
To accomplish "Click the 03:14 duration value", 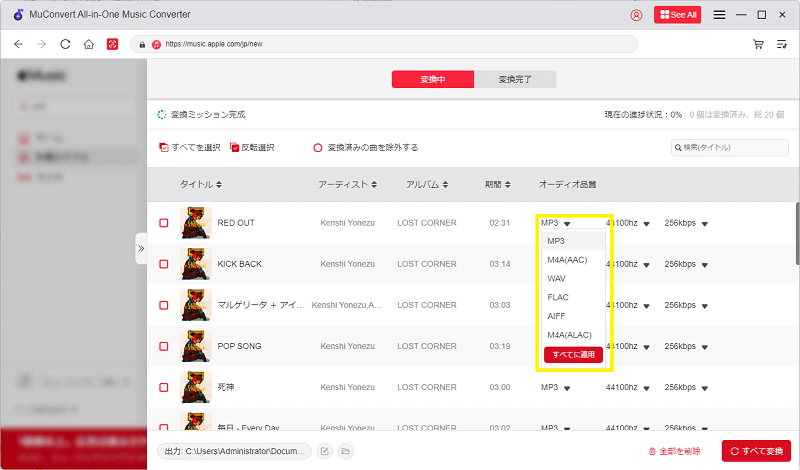I will tap(499, 264).
